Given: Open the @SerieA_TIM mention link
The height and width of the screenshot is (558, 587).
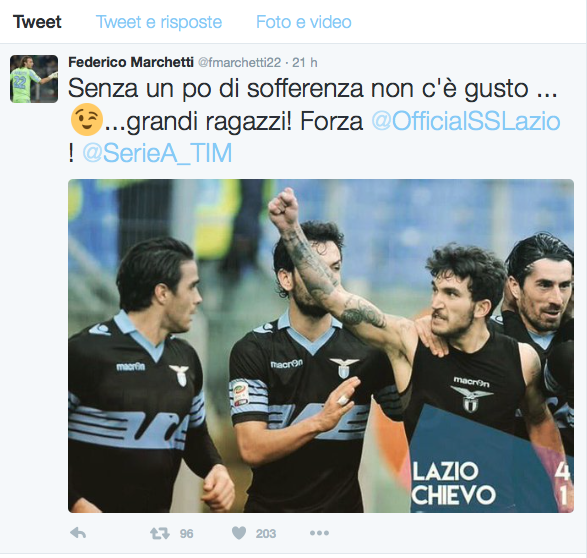Looking at the screenshot, I should [157, 153].
